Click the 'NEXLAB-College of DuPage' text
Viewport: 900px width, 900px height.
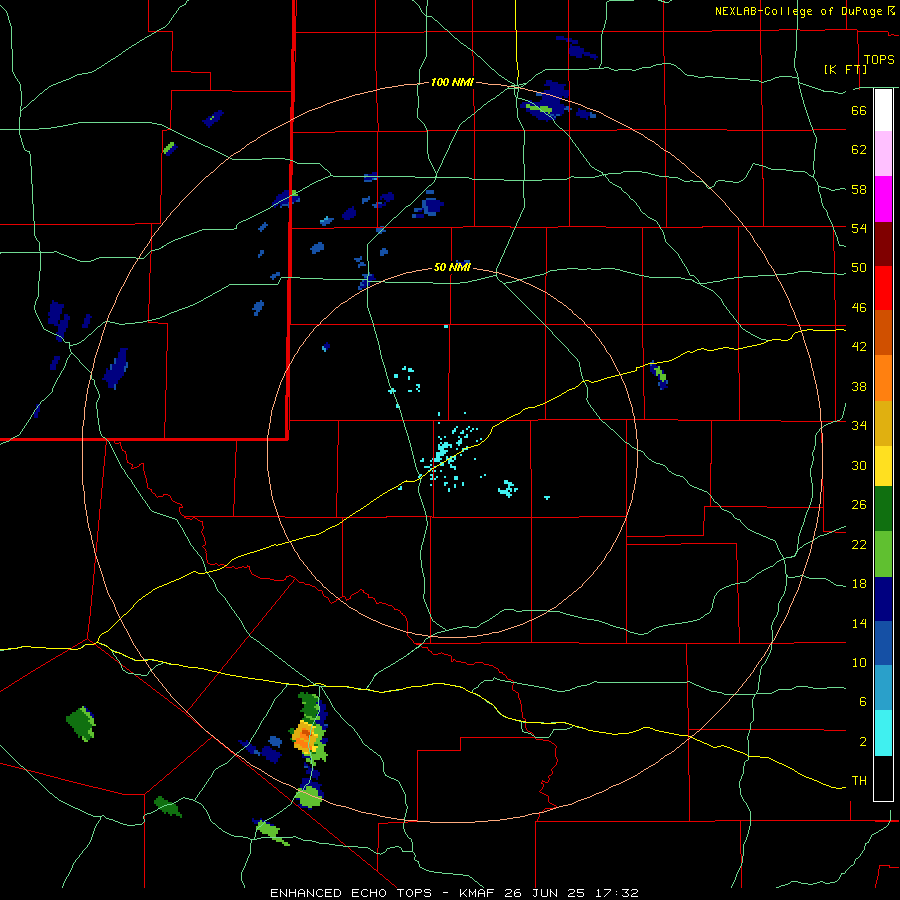coord(799,11)
